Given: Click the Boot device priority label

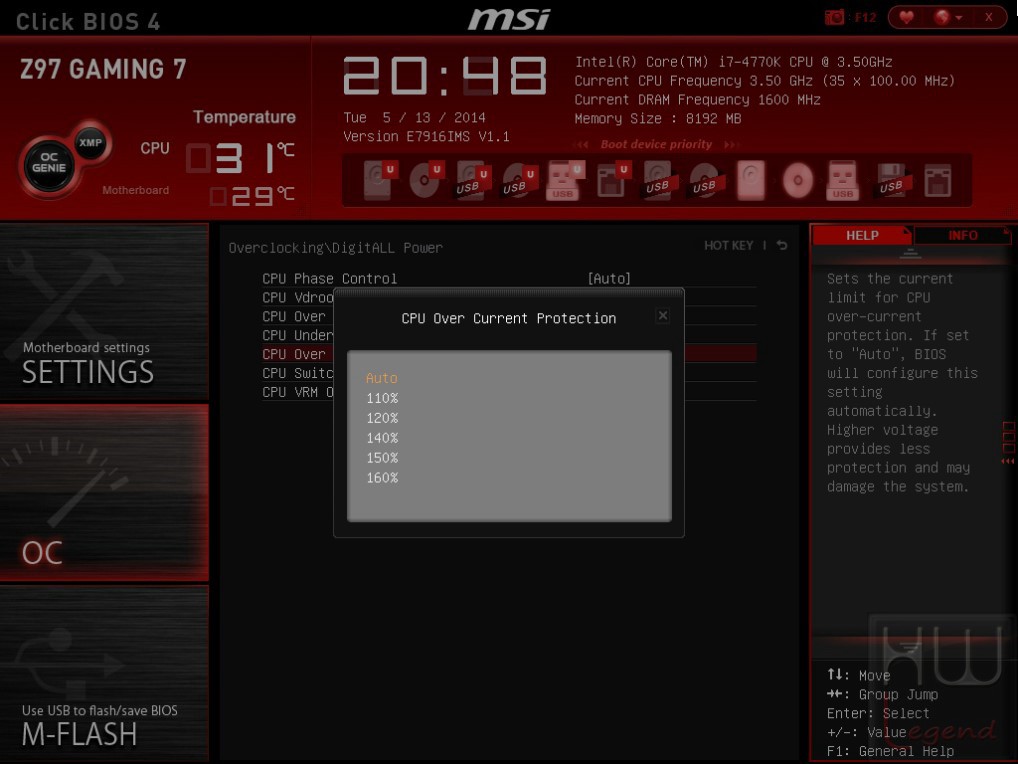Looking at the screenshot, I should tap(656, 144).
